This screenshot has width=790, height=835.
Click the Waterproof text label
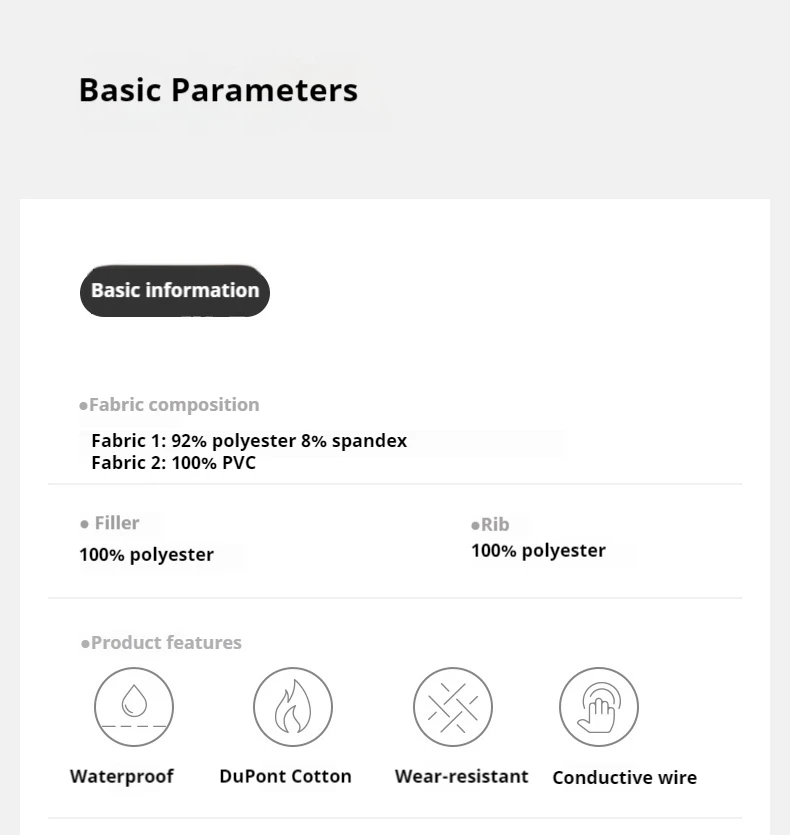coord(121,776)
